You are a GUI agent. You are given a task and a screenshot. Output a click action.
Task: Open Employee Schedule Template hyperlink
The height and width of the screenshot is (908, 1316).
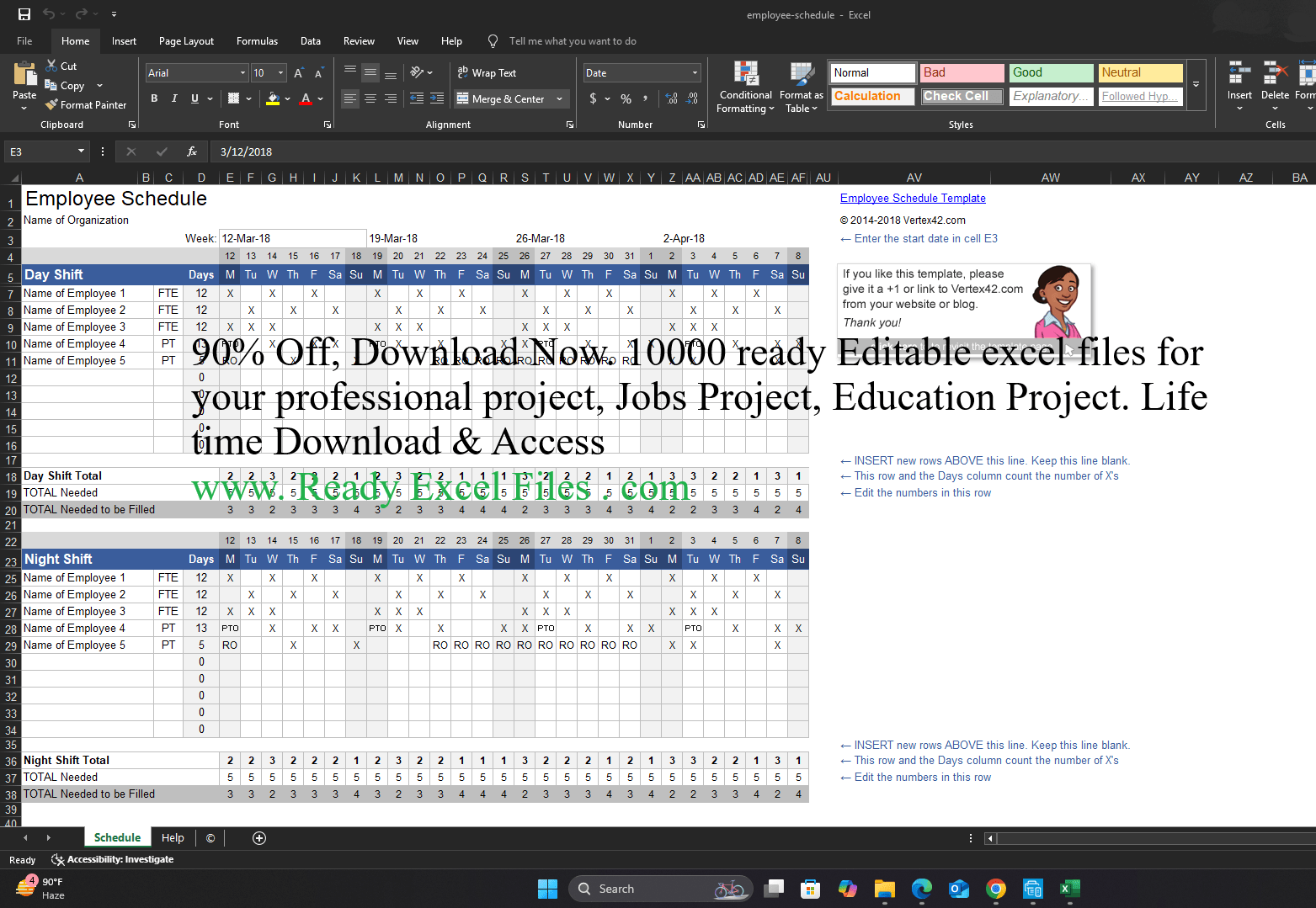tap(913, 198)
